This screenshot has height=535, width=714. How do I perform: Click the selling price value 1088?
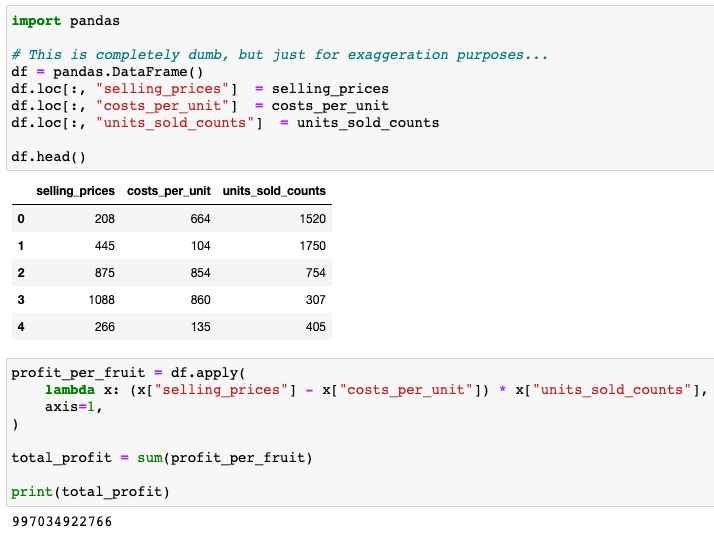101,299
